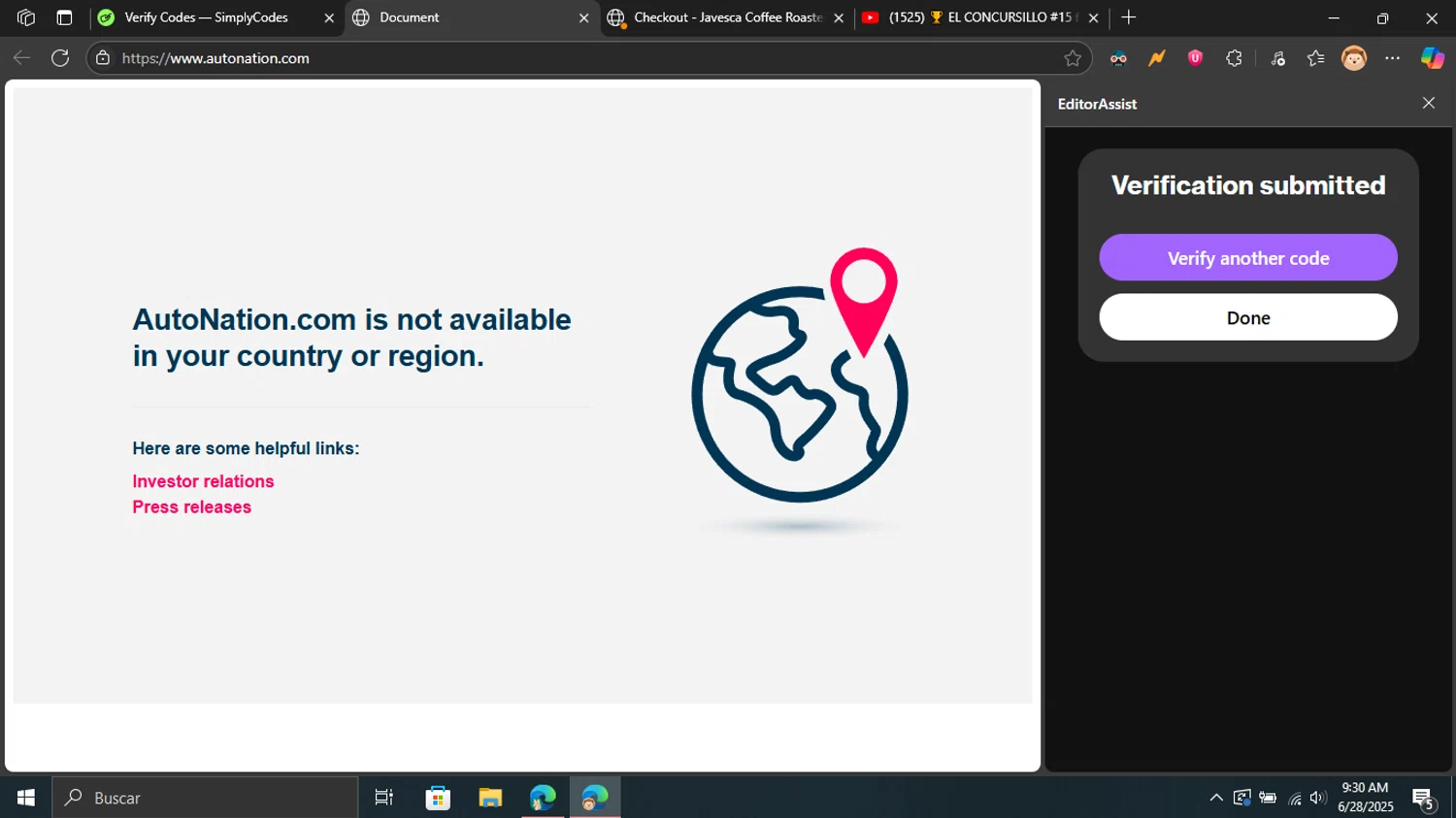Image resolution: width=1456 pixels, height=818 pixels.
Task: Refresh the current page
Action: click(x=60, y=58)
